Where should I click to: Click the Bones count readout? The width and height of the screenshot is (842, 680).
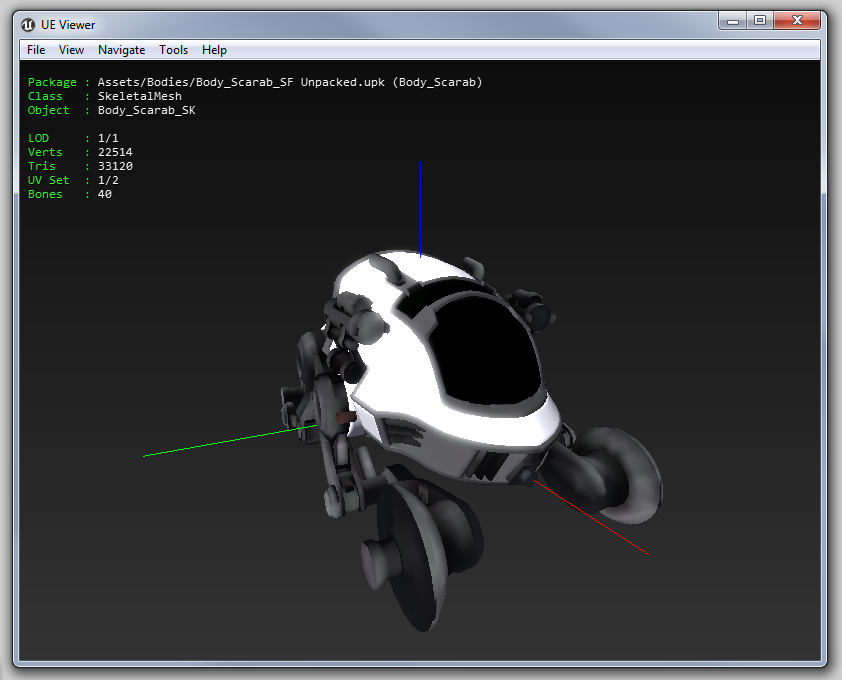[70, 194]
